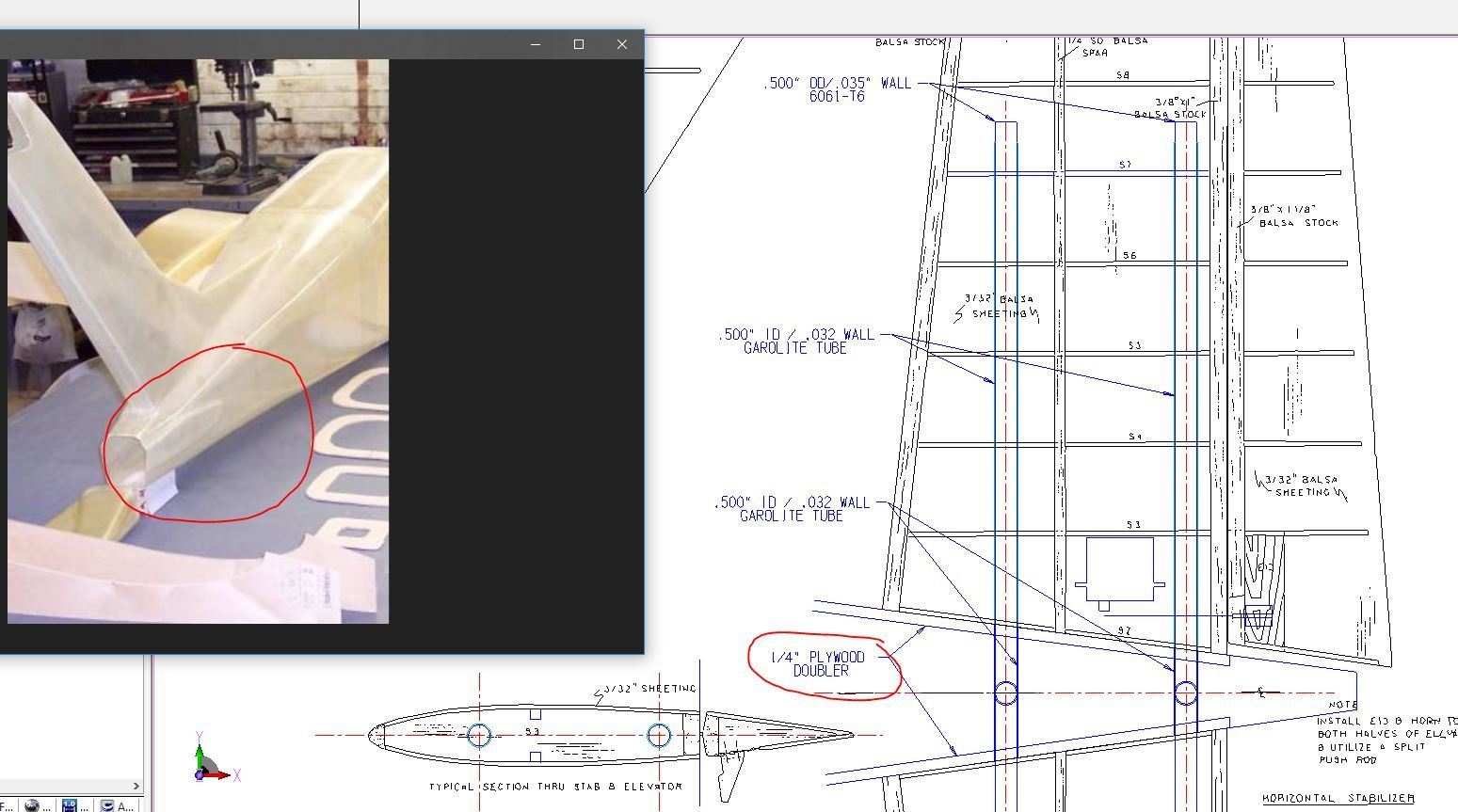Open the blue 1.0 dimension icon tab
1458x812 pixels.
72,805
